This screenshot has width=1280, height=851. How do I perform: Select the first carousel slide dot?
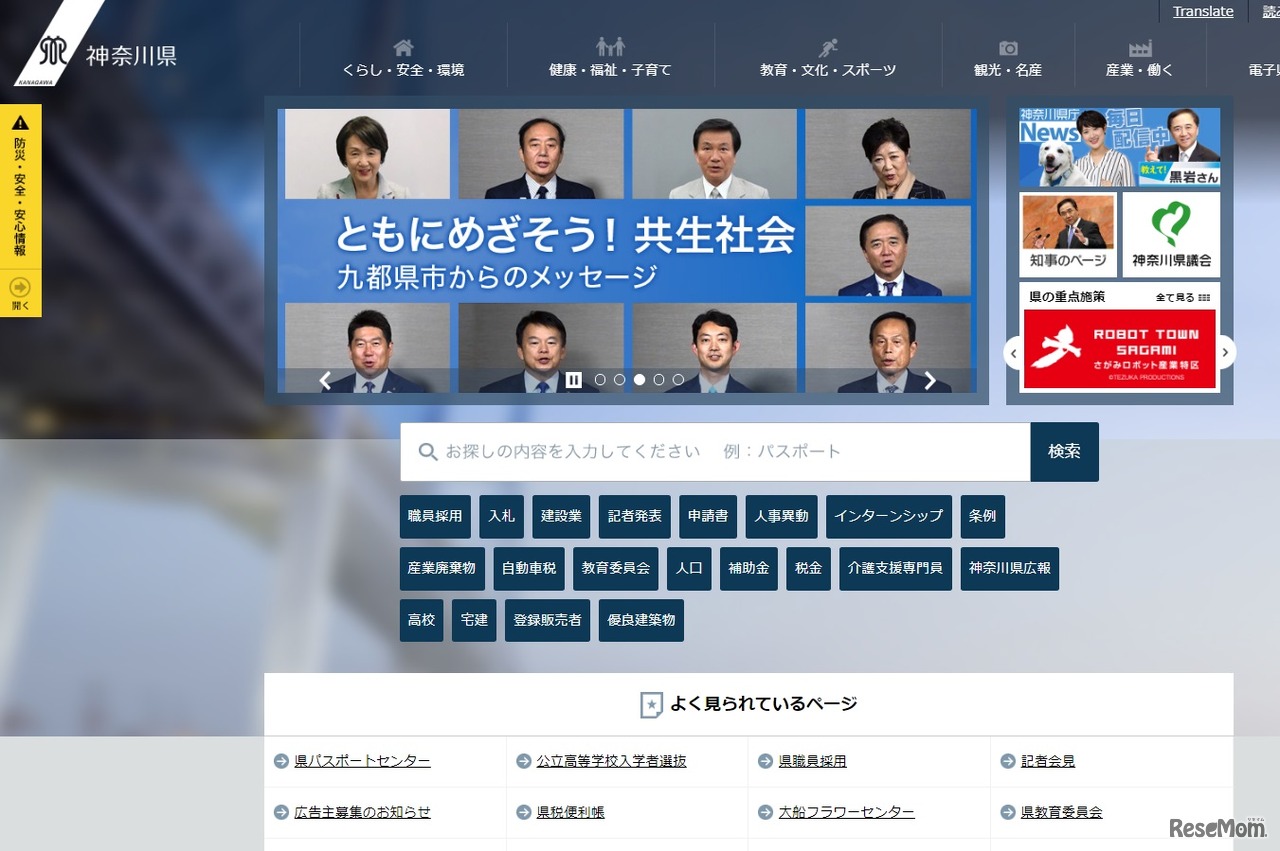(x=600, y=380)
